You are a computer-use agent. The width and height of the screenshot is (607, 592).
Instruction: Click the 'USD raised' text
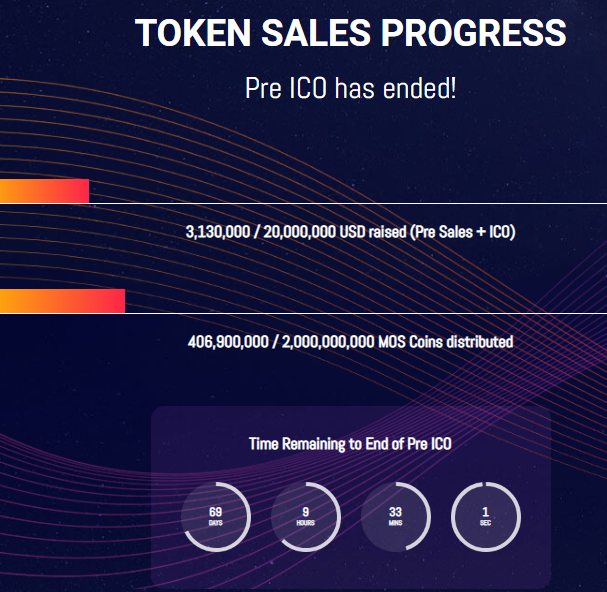pos(366,231)
